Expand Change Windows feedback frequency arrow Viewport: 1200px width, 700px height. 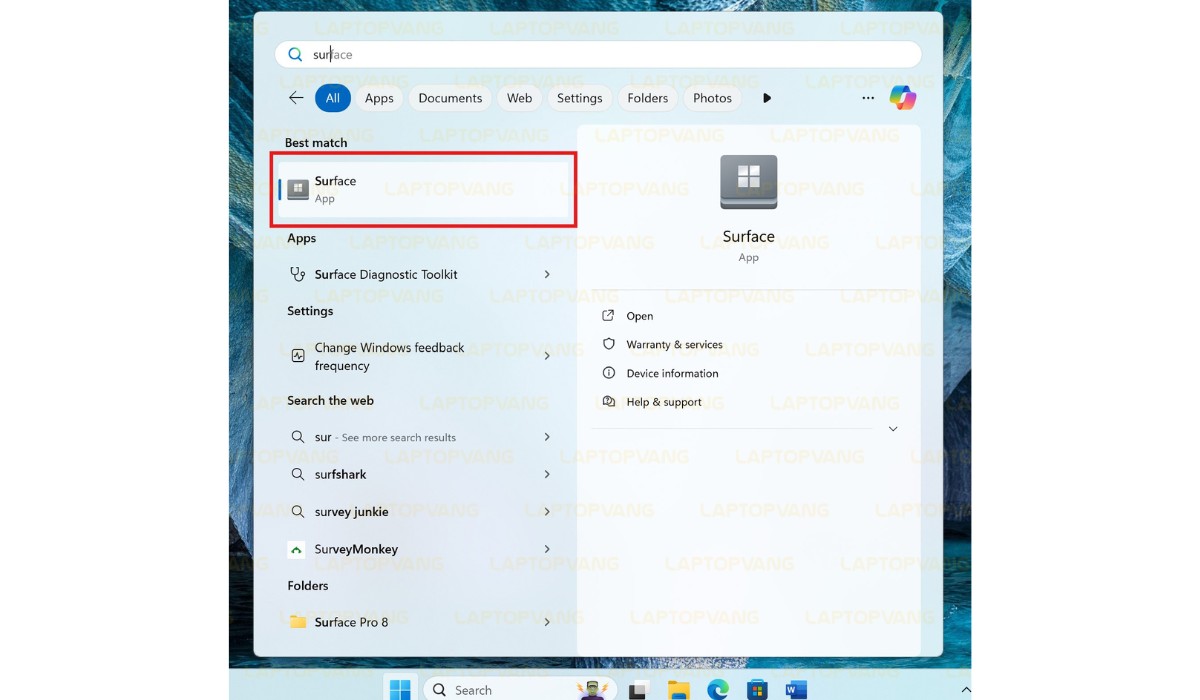pos(547,356)
